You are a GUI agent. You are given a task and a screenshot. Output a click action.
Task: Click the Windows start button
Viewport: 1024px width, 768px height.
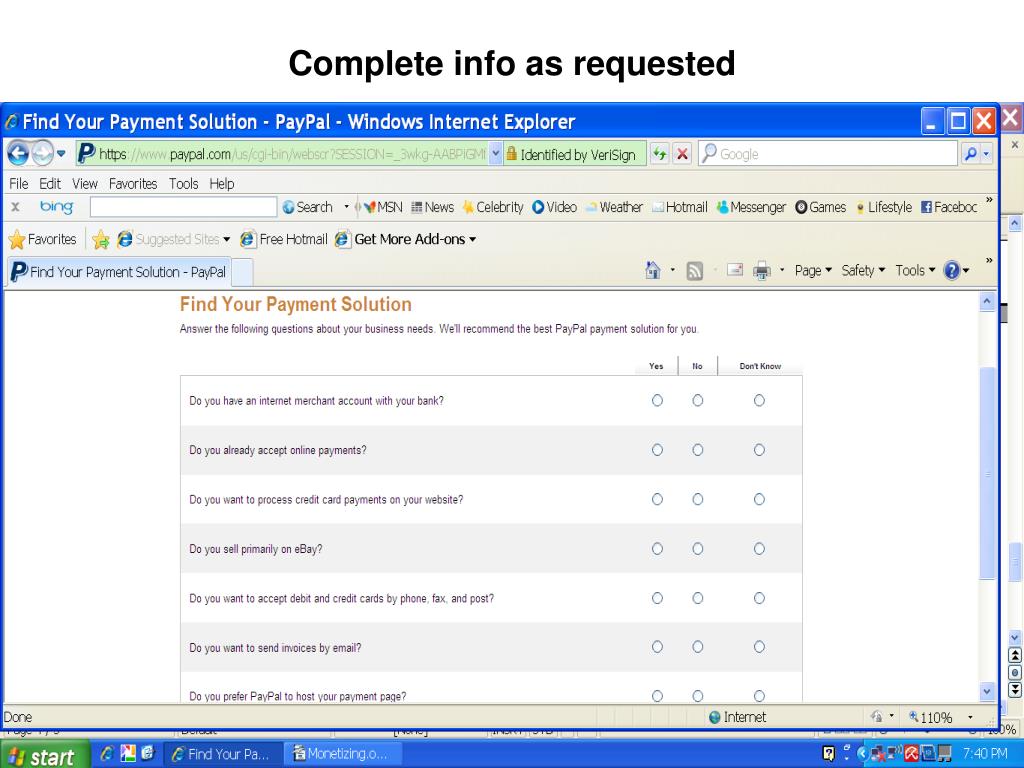(43, 755)
